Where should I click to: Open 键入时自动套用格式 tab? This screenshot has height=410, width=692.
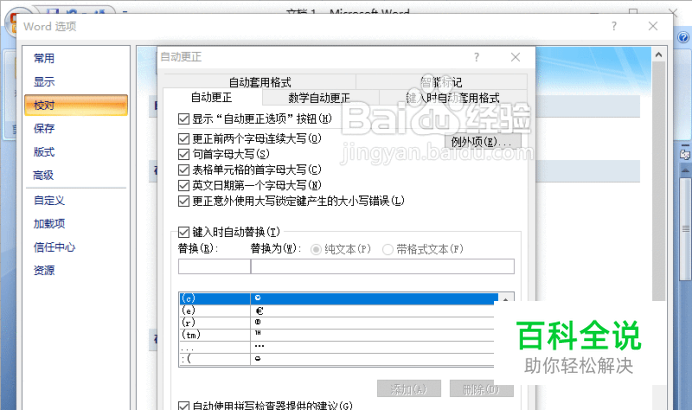pyautogui.click(x=453, y=98)
